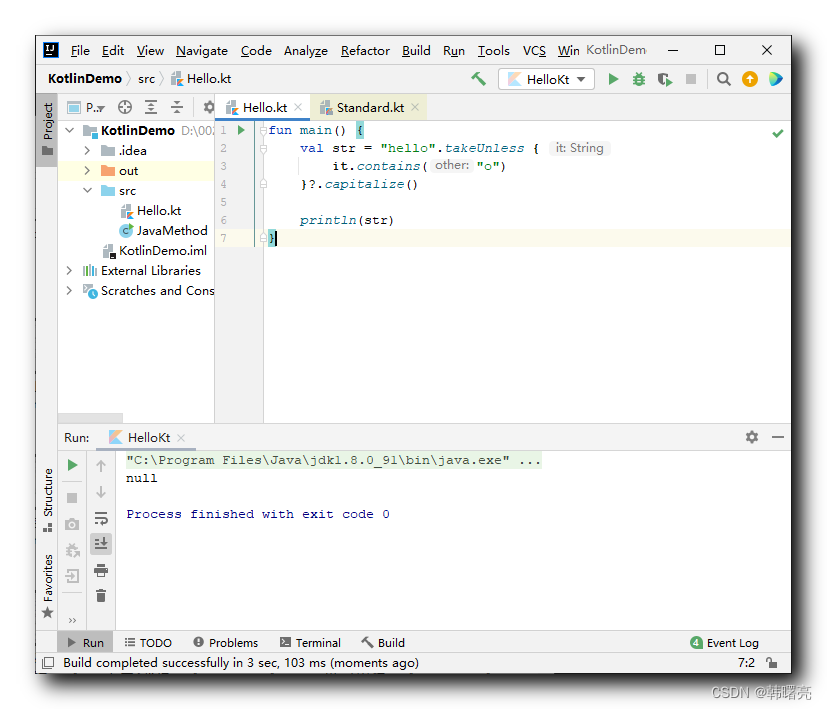The image size is (827, 709).
Task: Fold the main function at line 1
Action: click(263, 130)
